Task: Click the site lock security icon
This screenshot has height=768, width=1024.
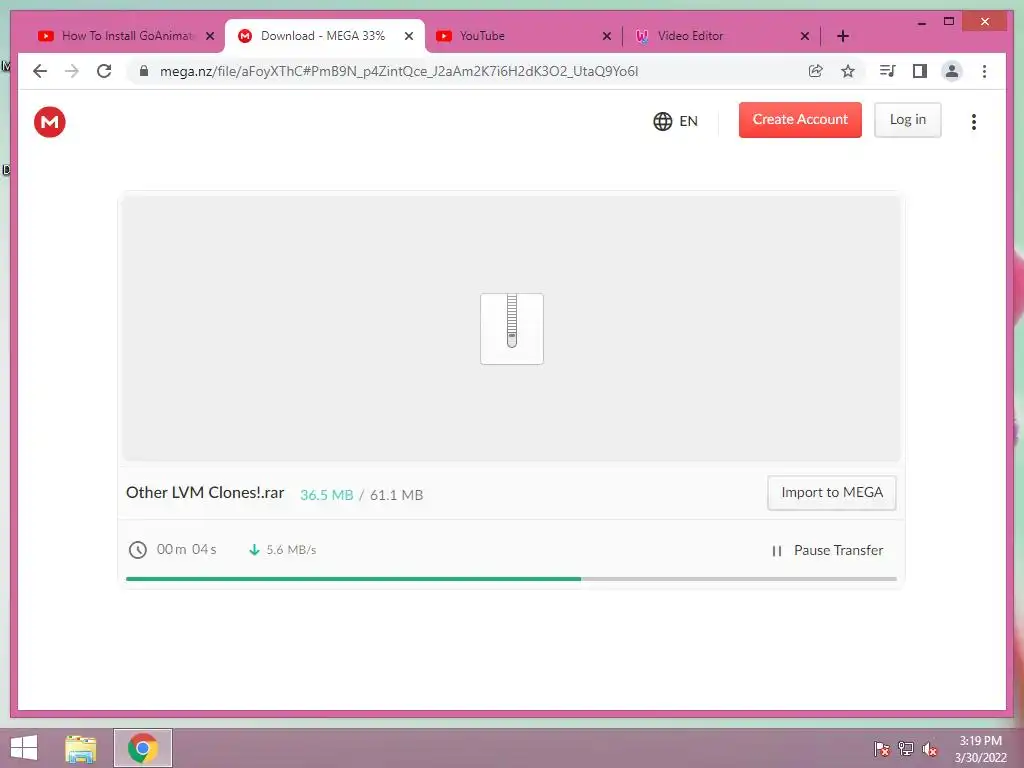Action: point(144,71)
